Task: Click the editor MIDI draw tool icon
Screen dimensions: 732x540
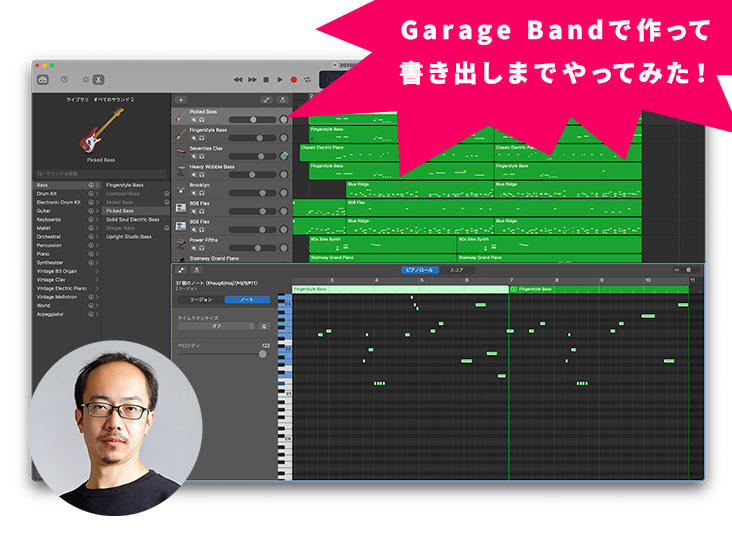Action: coord(181,270)
